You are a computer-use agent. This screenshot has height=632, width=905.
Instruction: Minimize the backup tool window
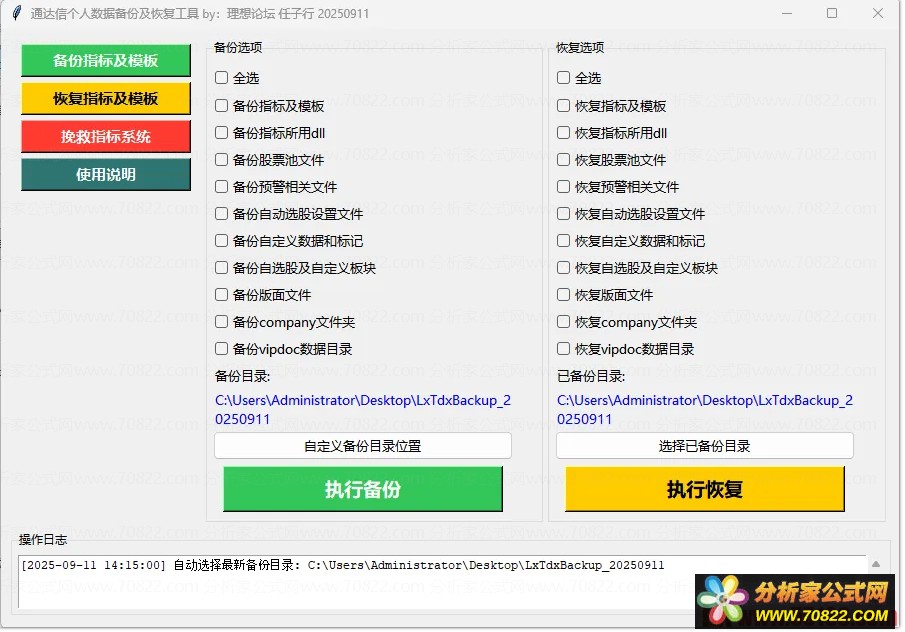click(787, 13)
